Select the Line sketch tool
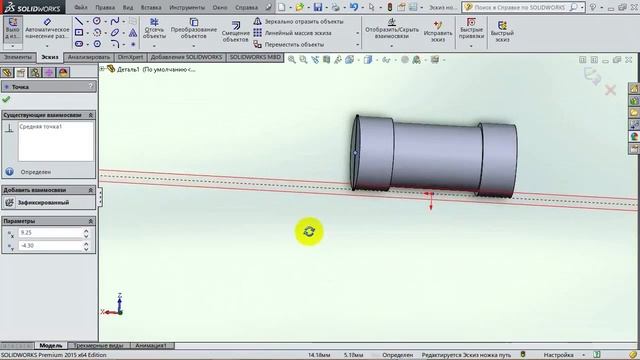Image resolution: width=640 pixels, height=360 pixels. [79, 21]
